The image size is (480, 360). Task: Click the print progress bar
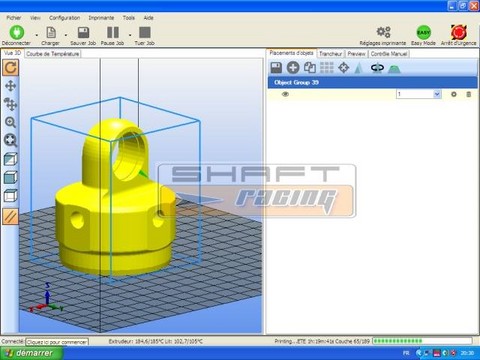point(422,341)
